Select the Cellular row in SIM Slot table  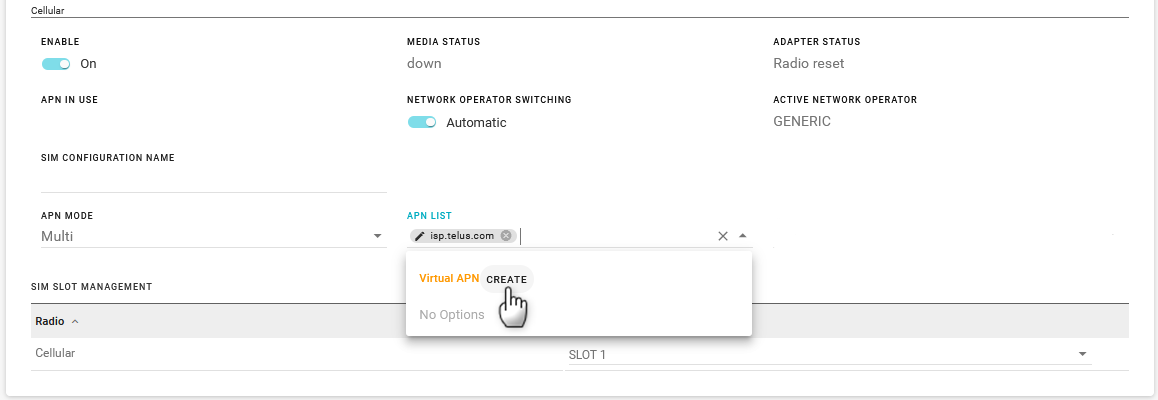580,354
